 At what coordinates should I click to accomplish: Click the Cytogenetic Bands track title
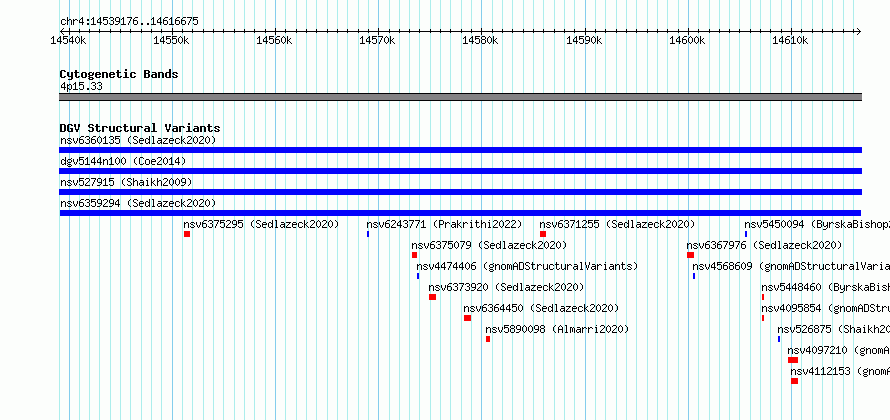[x=119, y=74]
